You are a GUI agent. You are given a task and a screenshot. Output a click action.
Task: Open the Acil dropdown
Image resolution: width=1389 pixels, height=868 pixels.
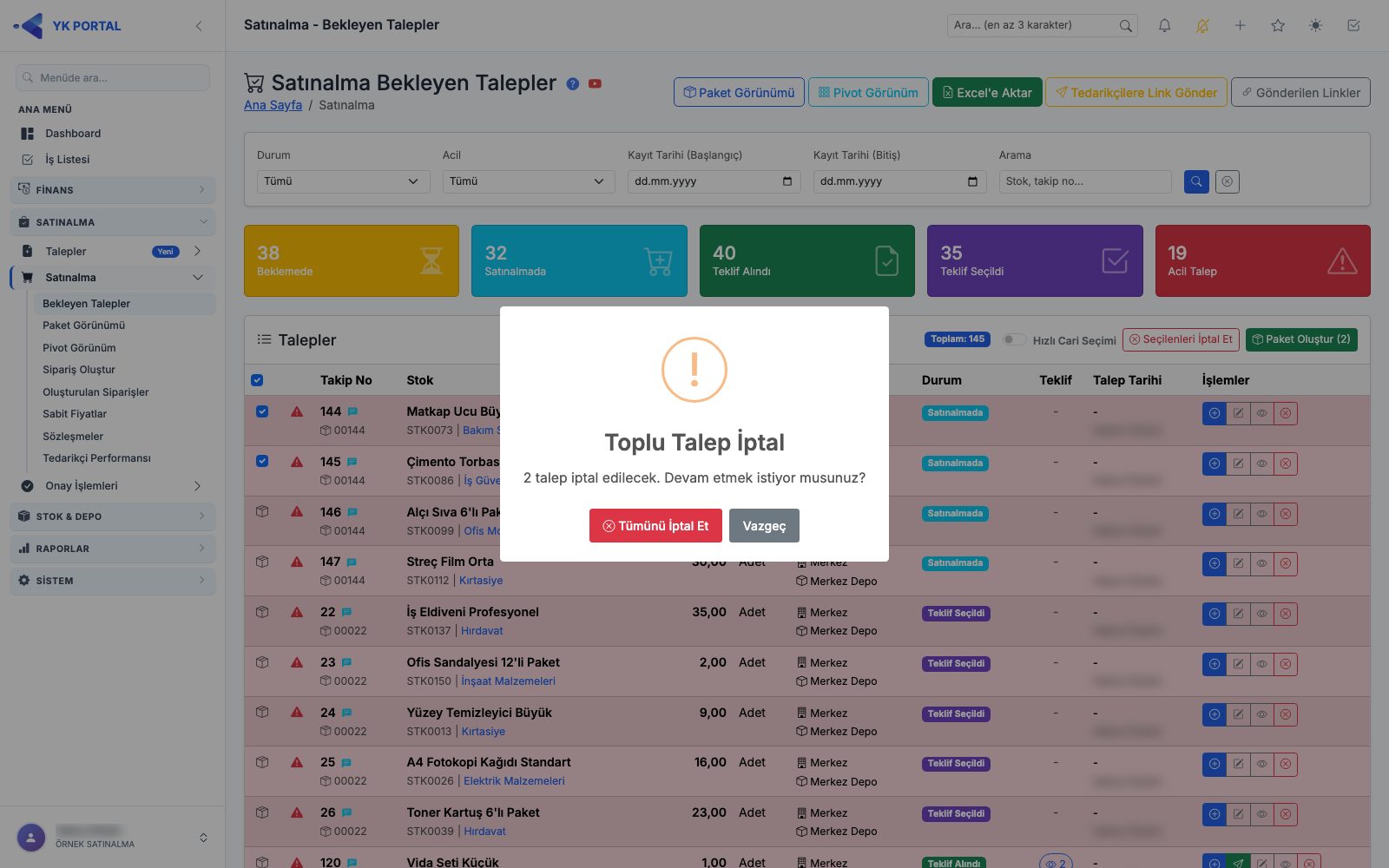click(x=529, y=181)
